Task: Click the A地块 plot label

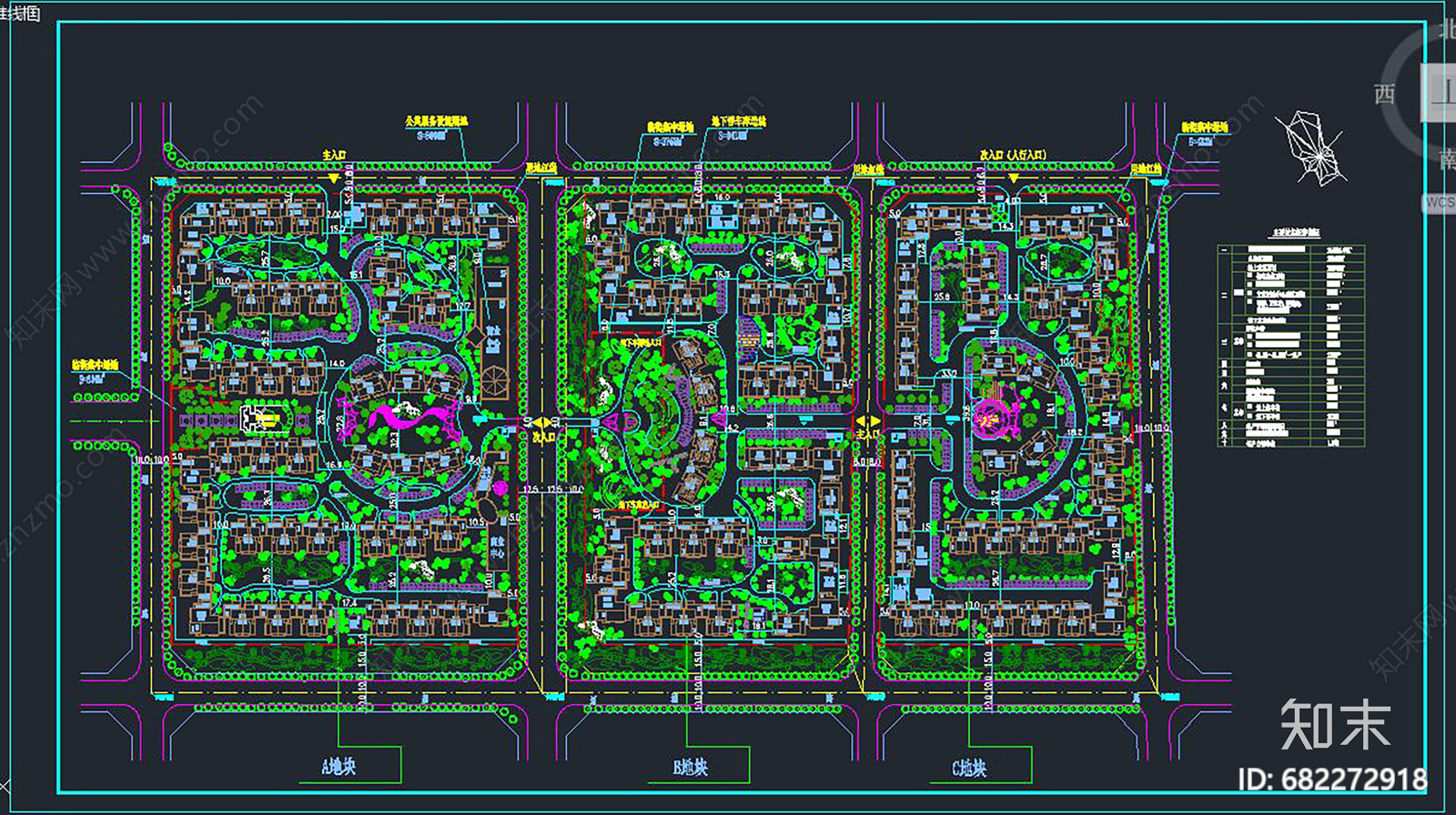Action: pos(338,767)
